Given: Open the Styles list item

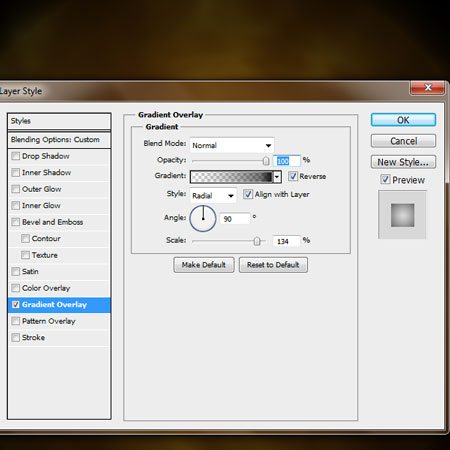Looking at the screenshot, I should pos(59,121).
